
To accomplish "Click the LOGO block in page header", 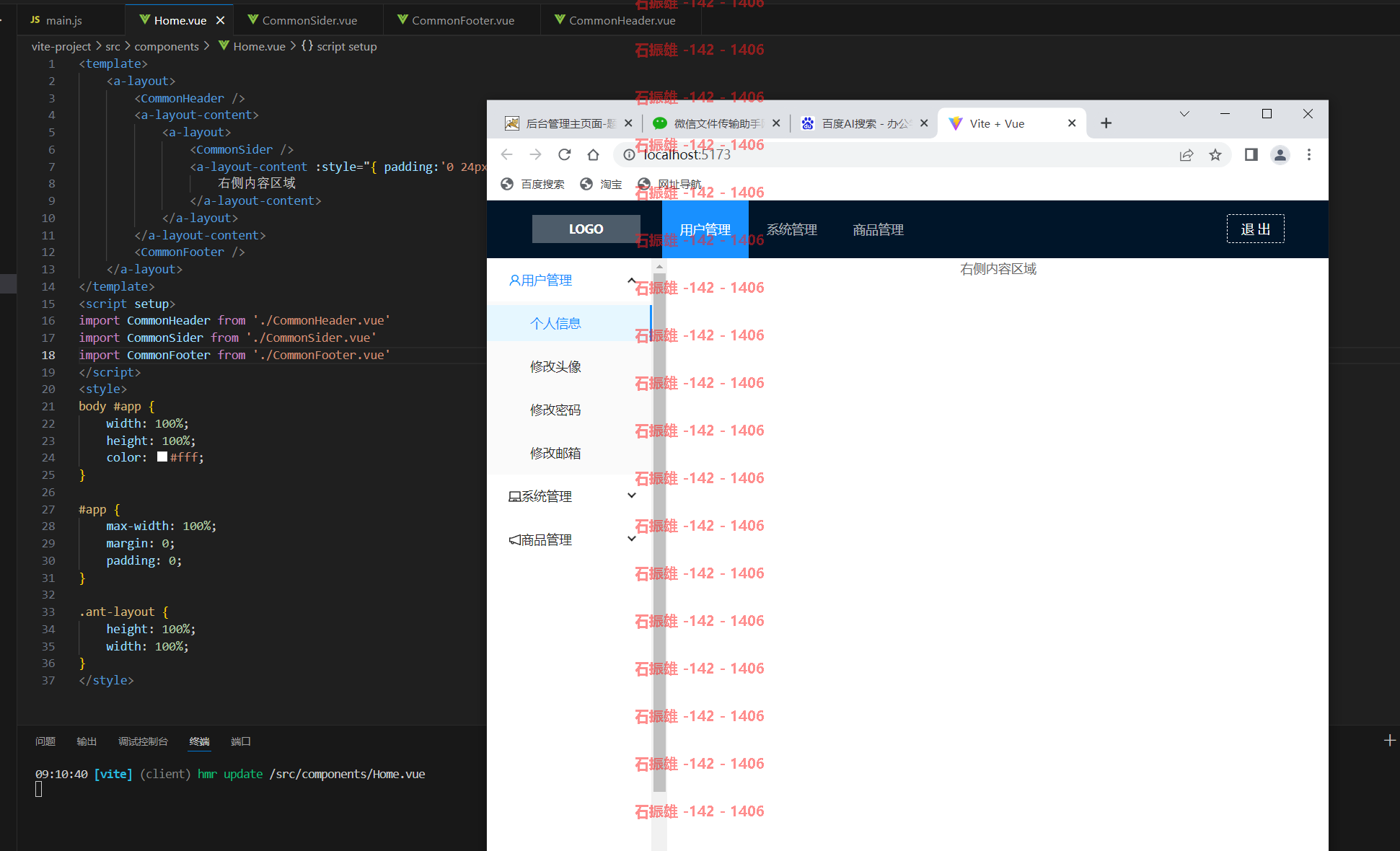I will tap(586, 229).
